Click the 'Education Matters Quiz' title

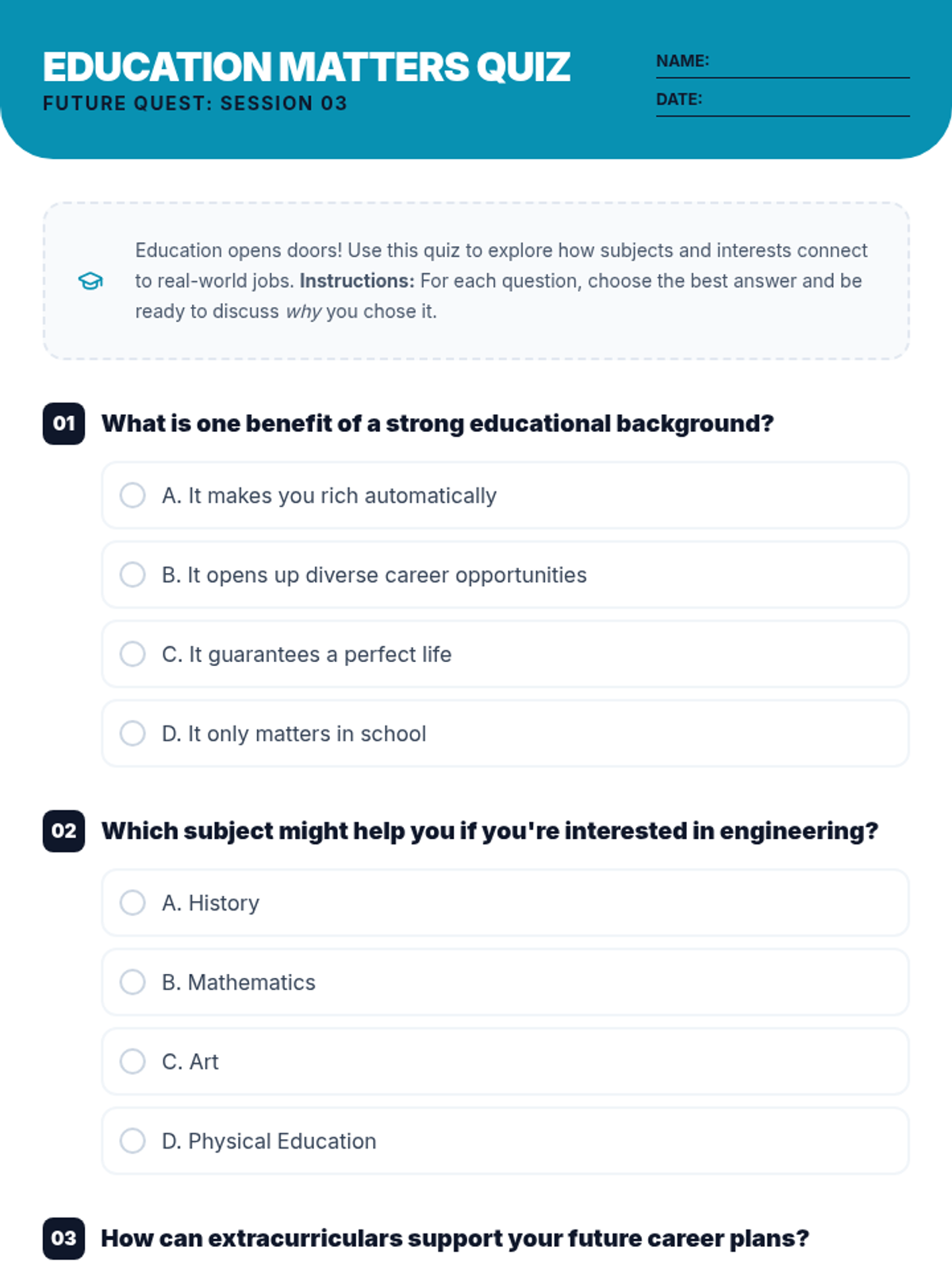(x=306, y=67)
